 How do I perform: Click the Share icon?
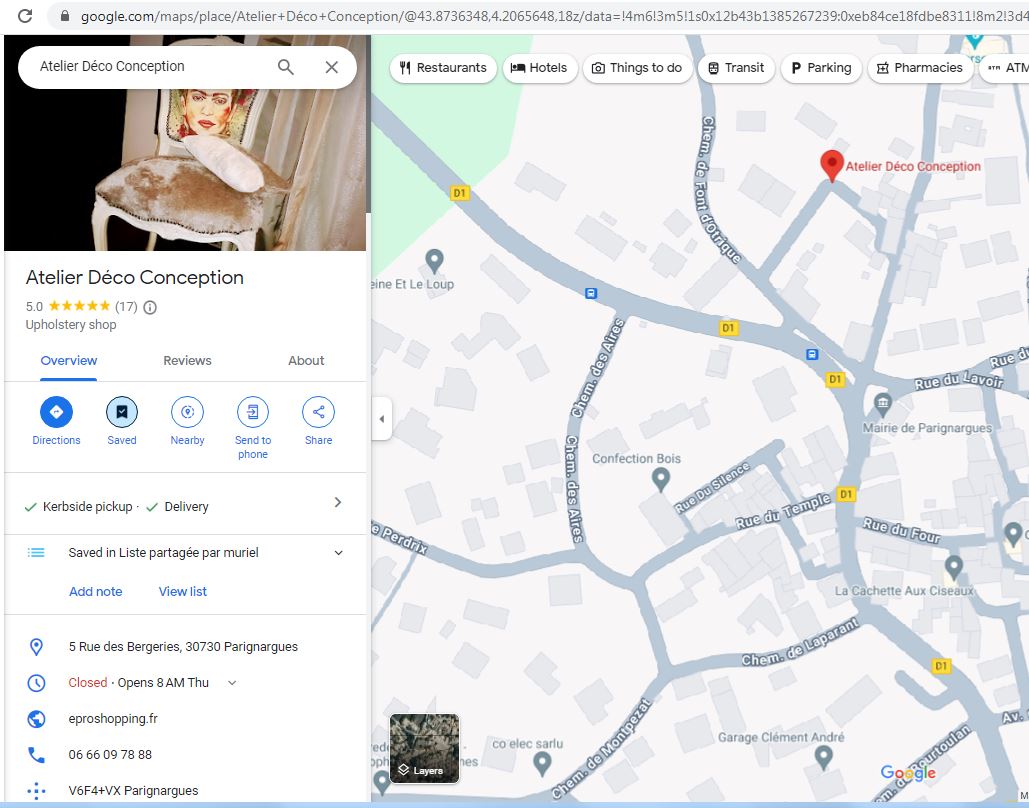point(318,412)
